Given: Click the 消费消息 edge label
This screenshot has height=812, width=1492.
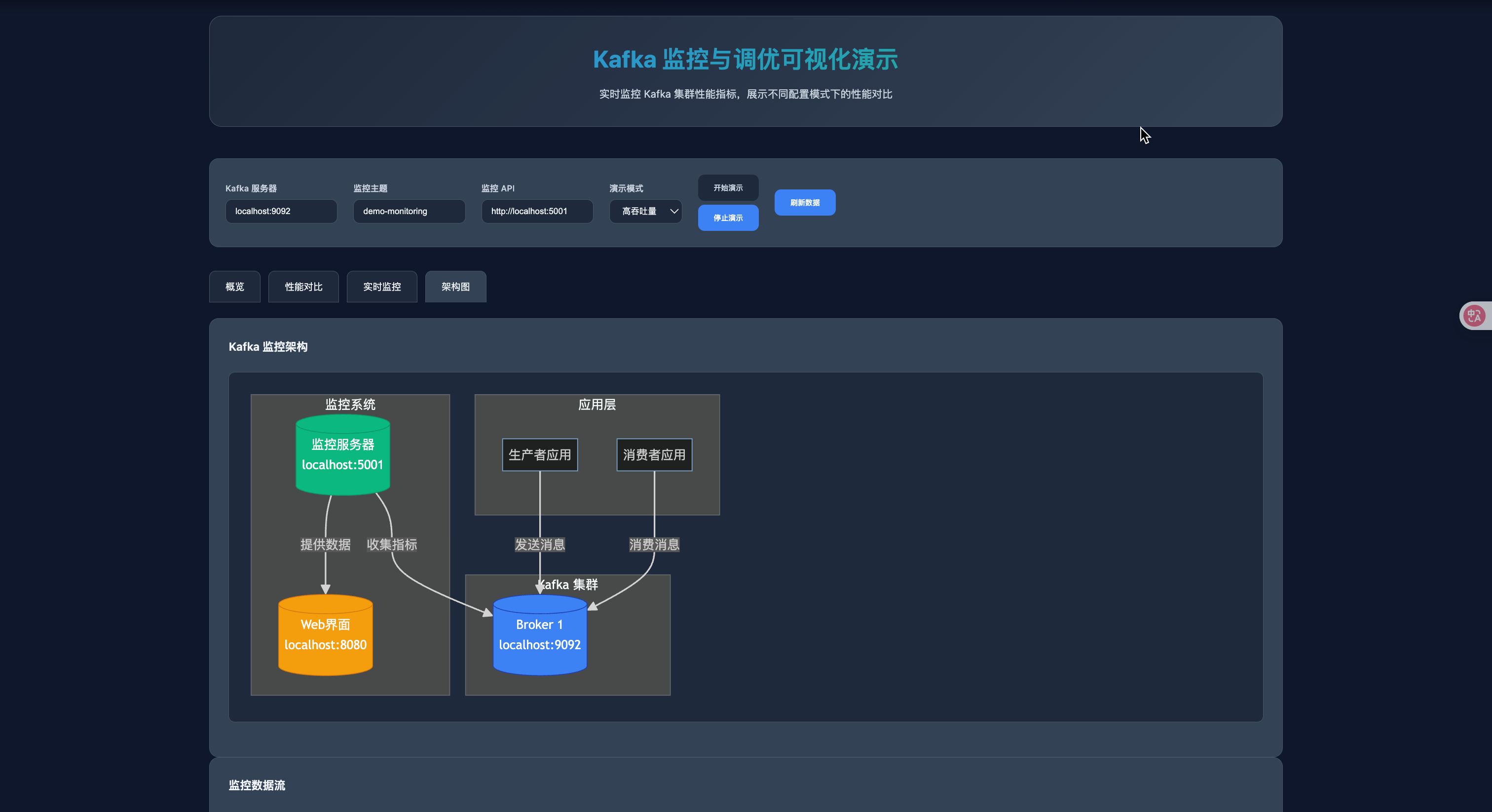Looking at the screenshot, I should (655, 545).
